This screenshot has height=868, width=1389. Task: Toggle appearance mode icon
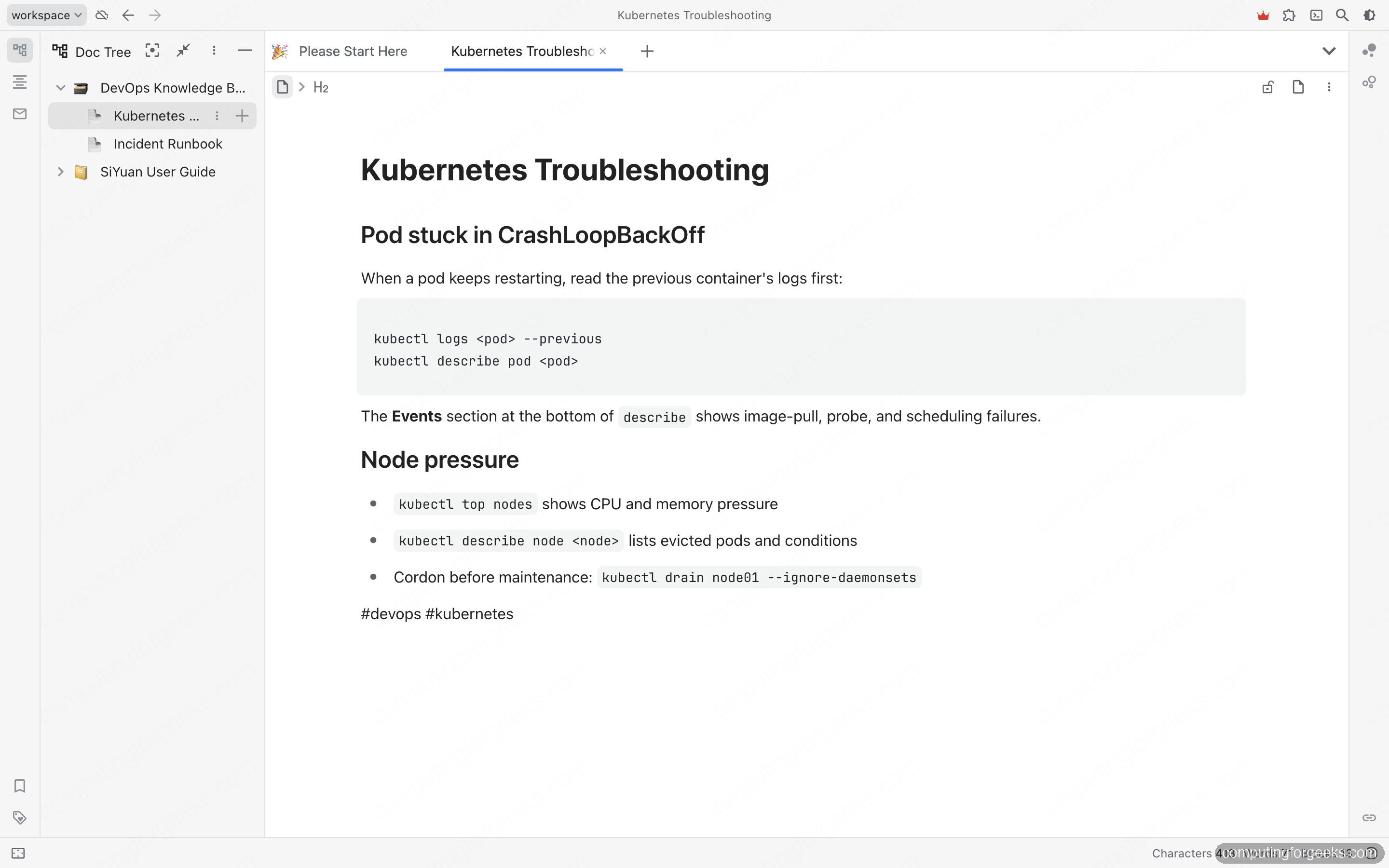pyautogui.click(x=1370, y=15)
